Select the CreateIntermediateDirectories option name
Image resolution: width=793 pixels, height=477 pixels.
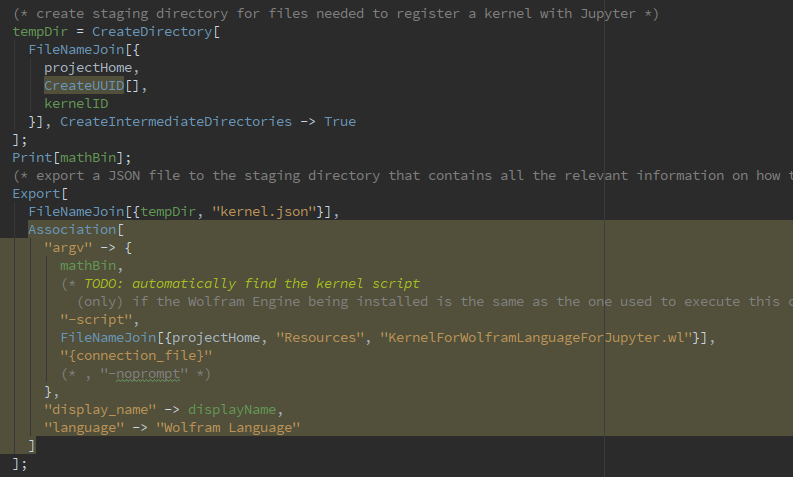[175, 121]
